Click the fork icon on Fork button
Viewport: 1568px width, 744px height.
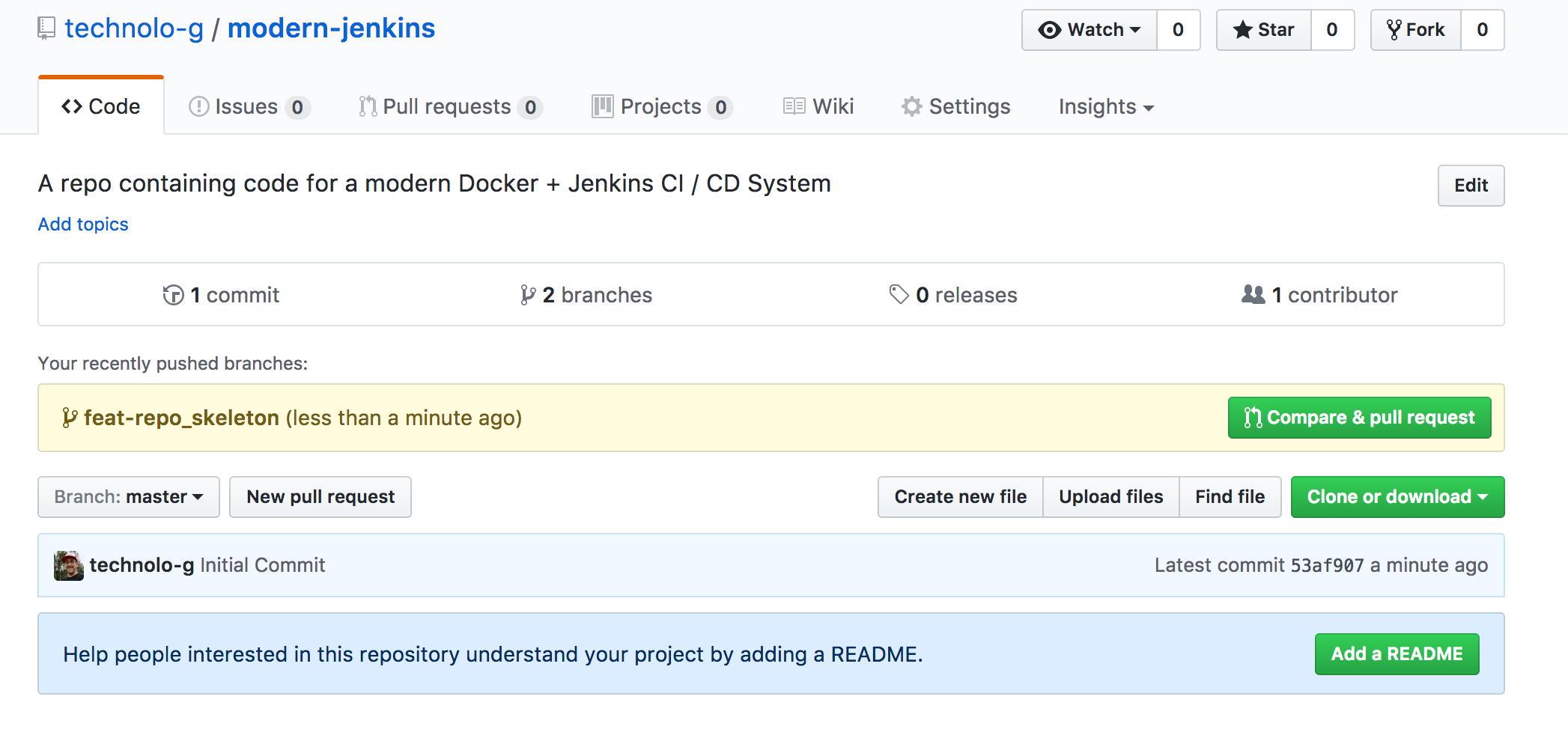tap(1394, 30)
